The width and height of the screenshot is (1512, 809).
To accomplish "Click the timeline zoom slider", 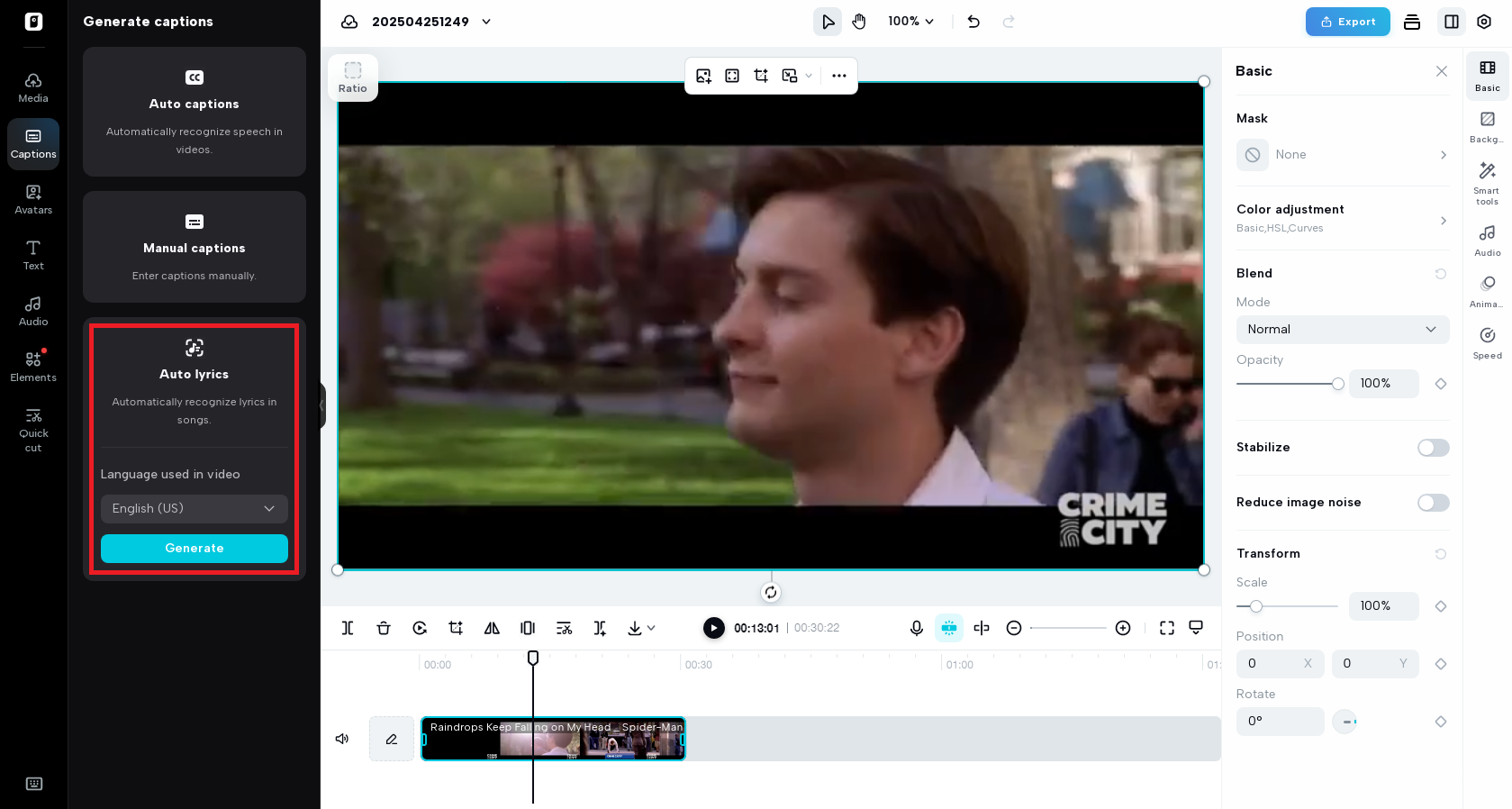I will 1068,628.
